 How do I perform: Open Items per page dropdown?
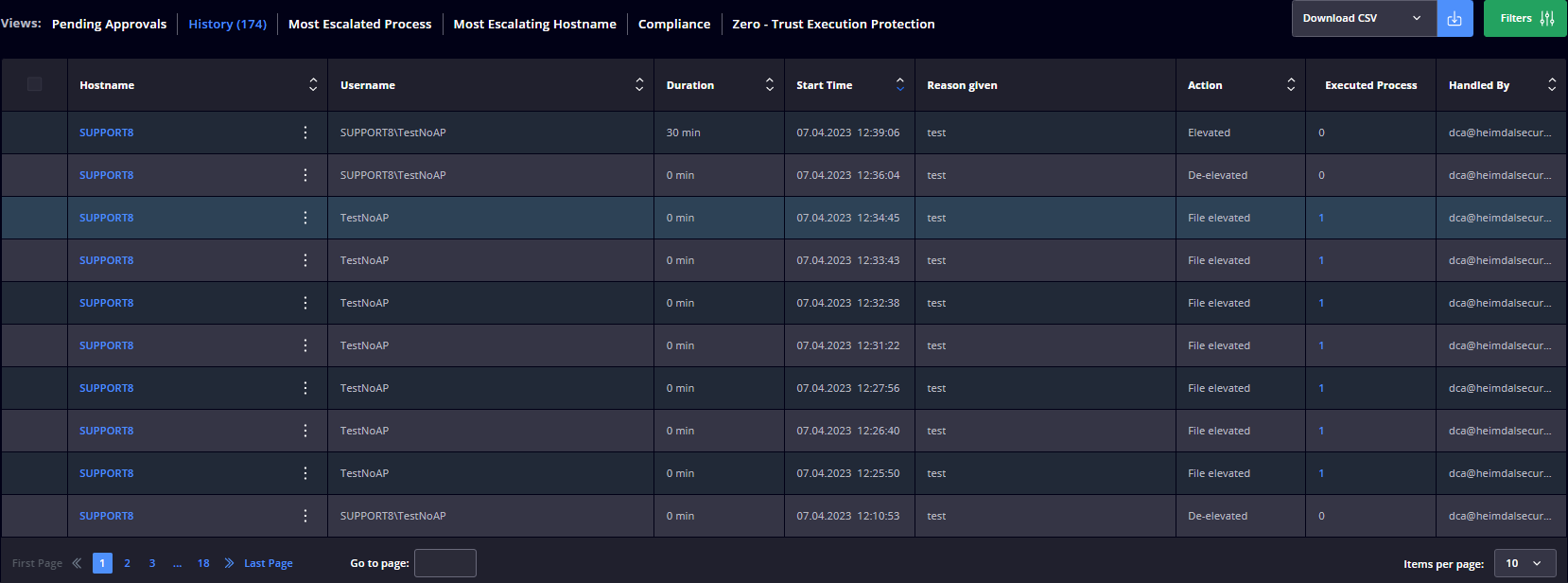1524,563
